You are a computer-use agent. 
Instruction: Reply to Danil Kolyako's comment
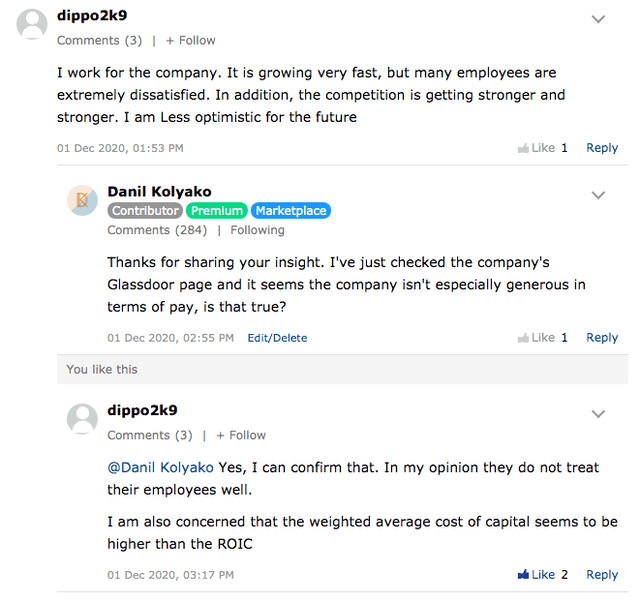(601, 338)
